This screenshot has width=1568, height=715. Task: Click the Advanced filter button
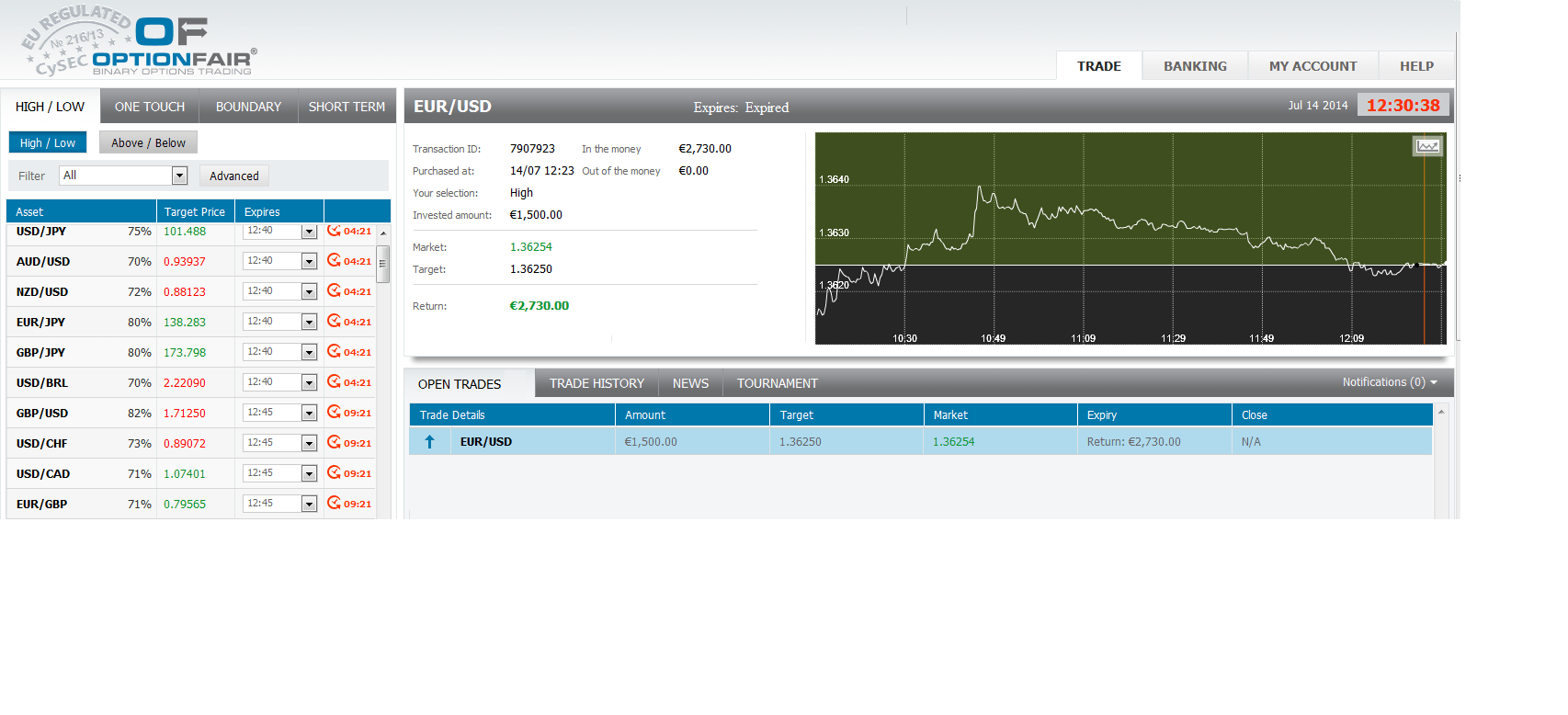click(x=233, y=176)
